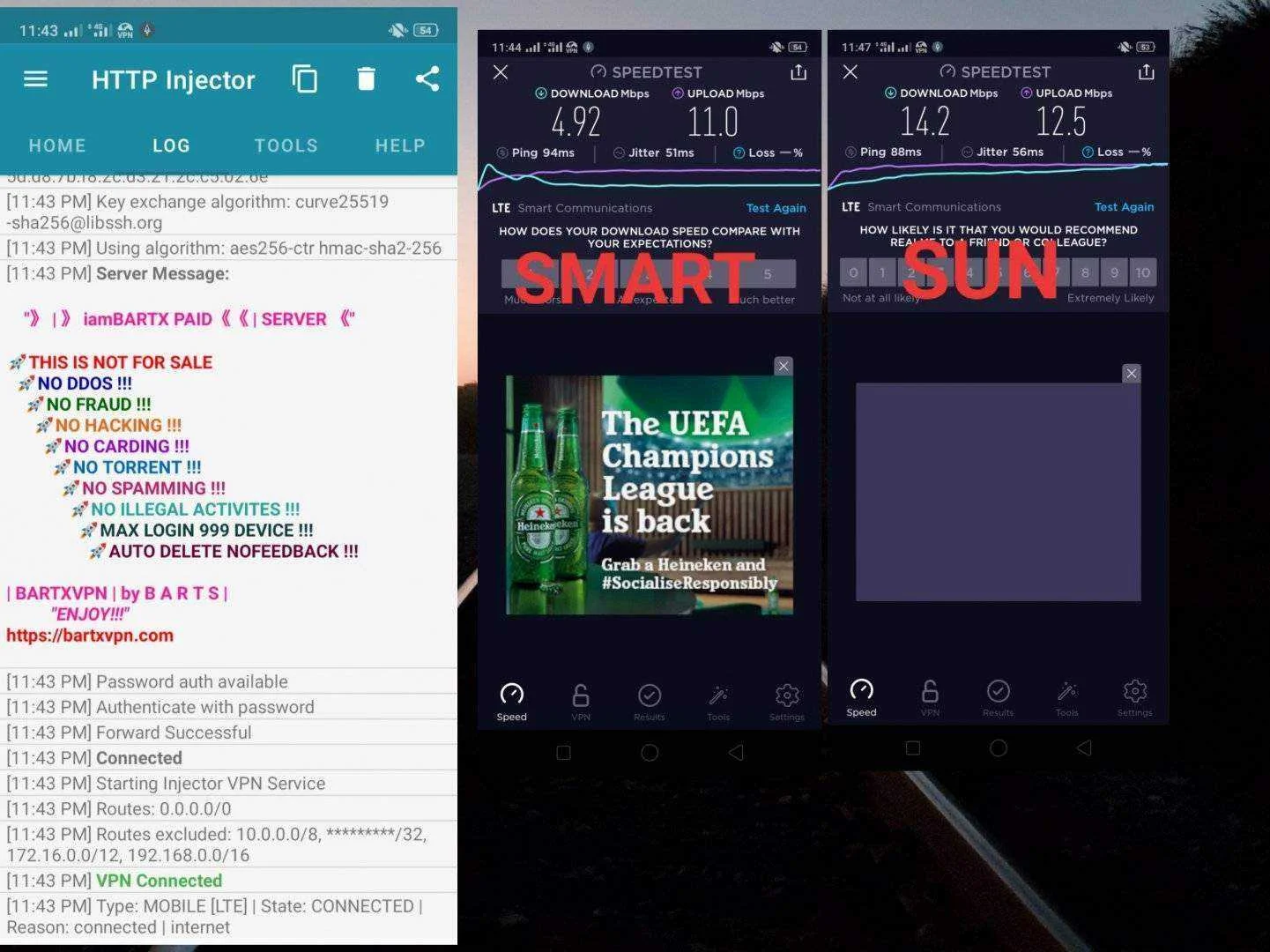This screenshot has width=1270, height=952.
Task: Tap the 'MAX LOGIN 999 DEVICE !!!' line
Action: click(x=197, y=531)
